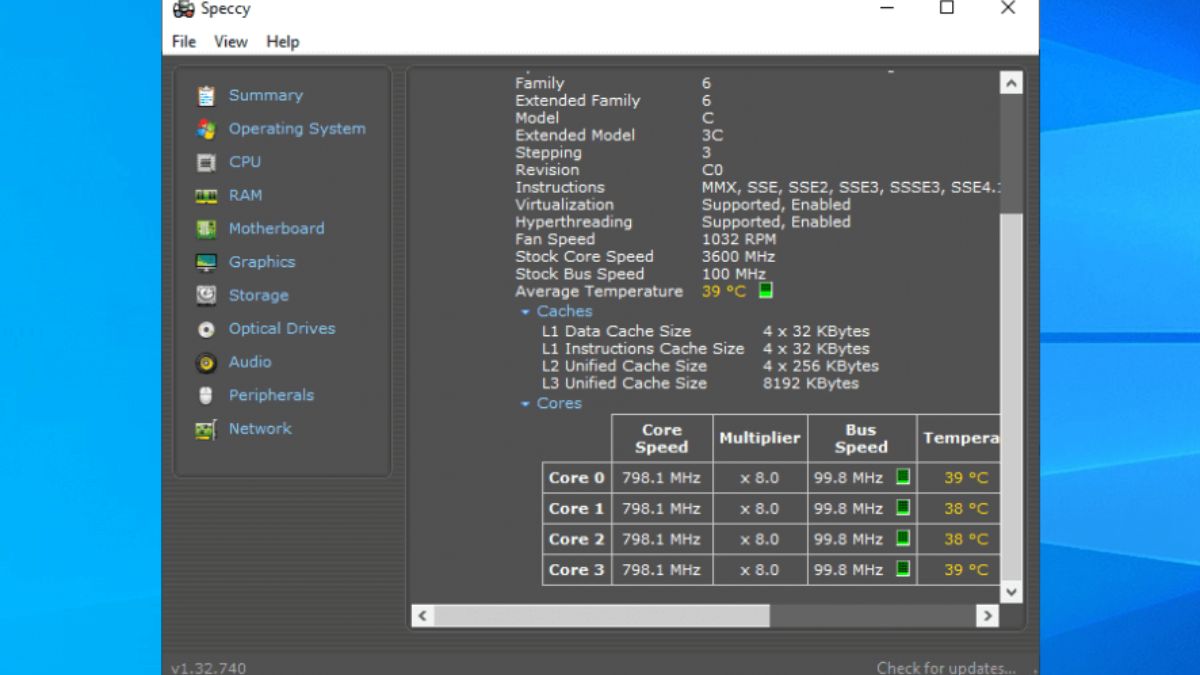Click Core 3 temperature 39 °C cell
1200x675 pixels.
pos(966,569)
